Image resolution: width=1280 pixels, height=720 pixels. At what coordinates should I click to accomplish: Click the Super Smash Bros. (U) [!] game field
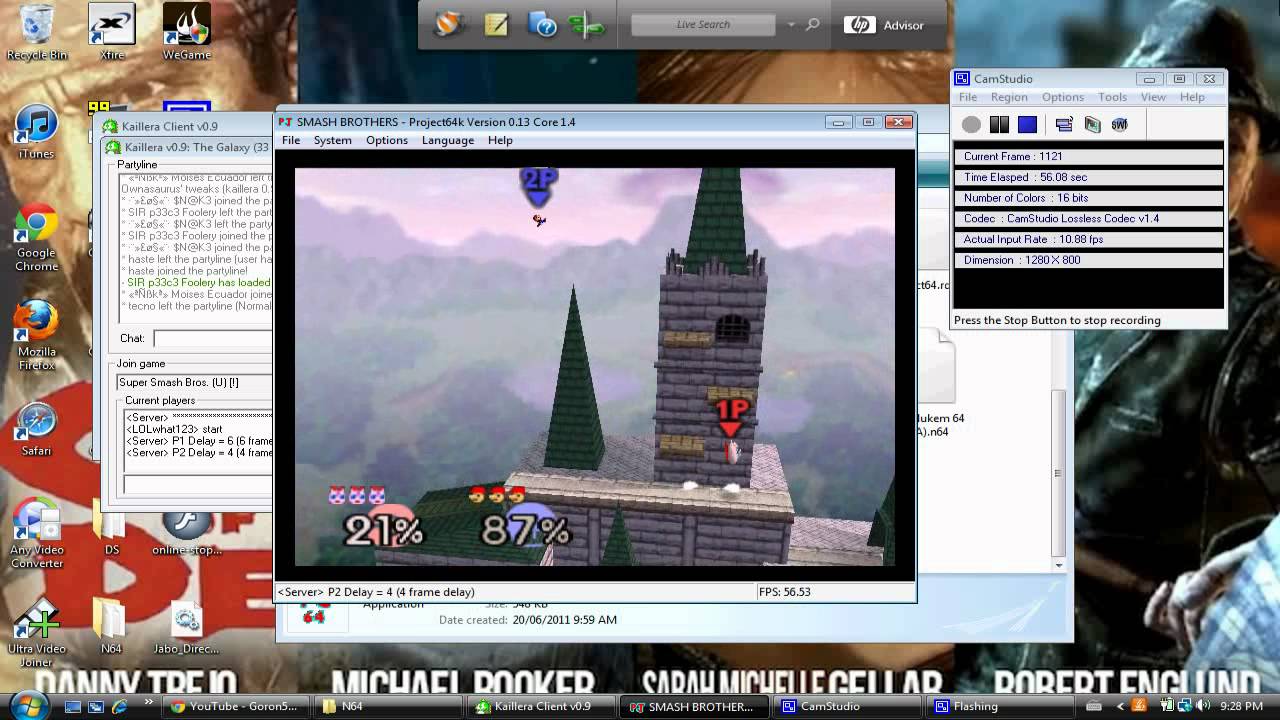[x=194, y=382]
